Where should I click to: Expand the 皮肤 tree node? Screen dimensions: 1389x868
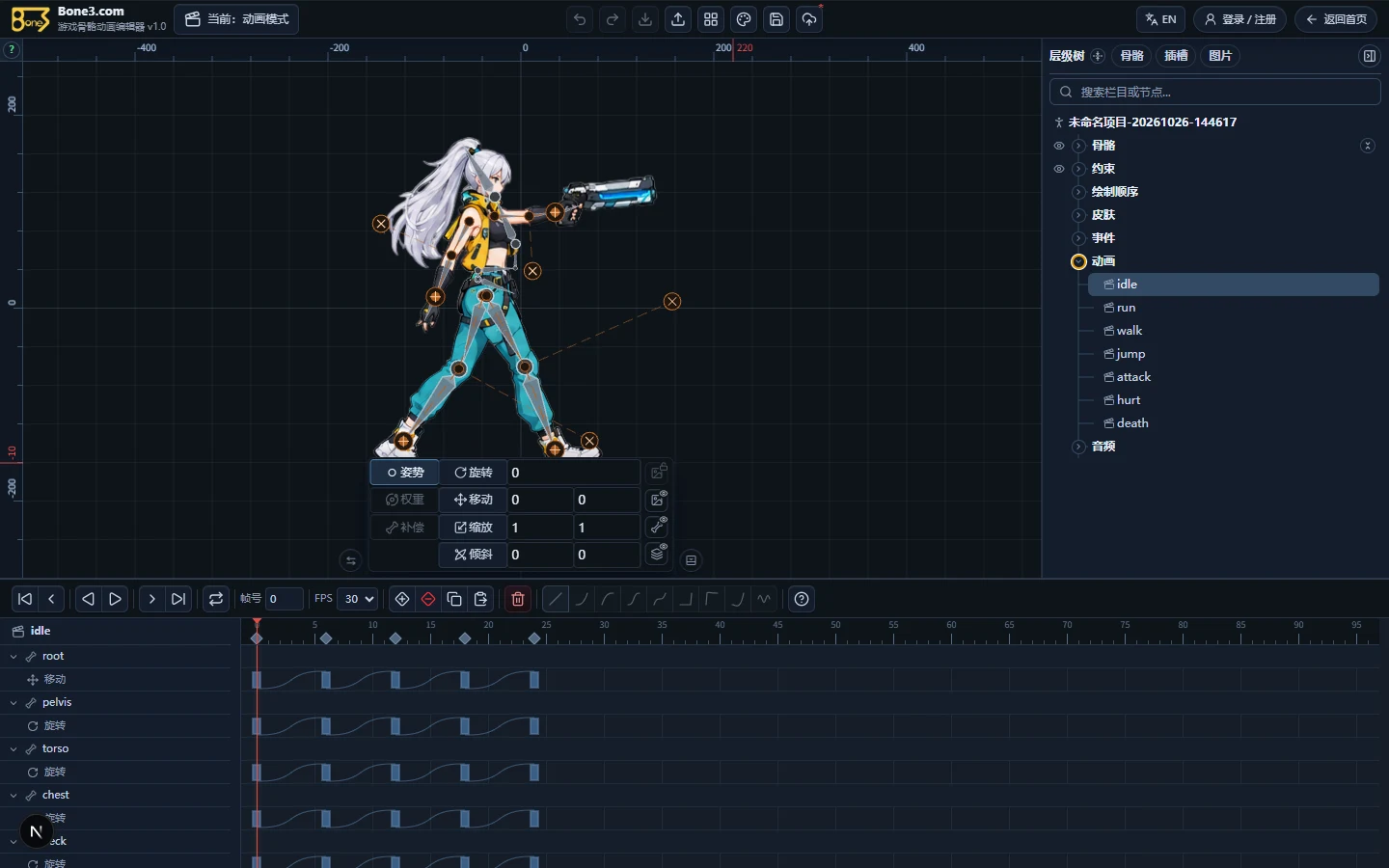tap(1078, 215)
